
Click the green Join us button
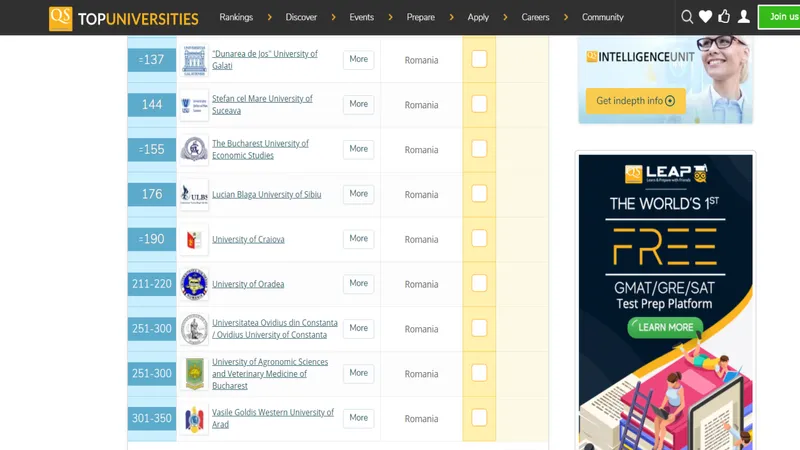[x=779, y=17]
